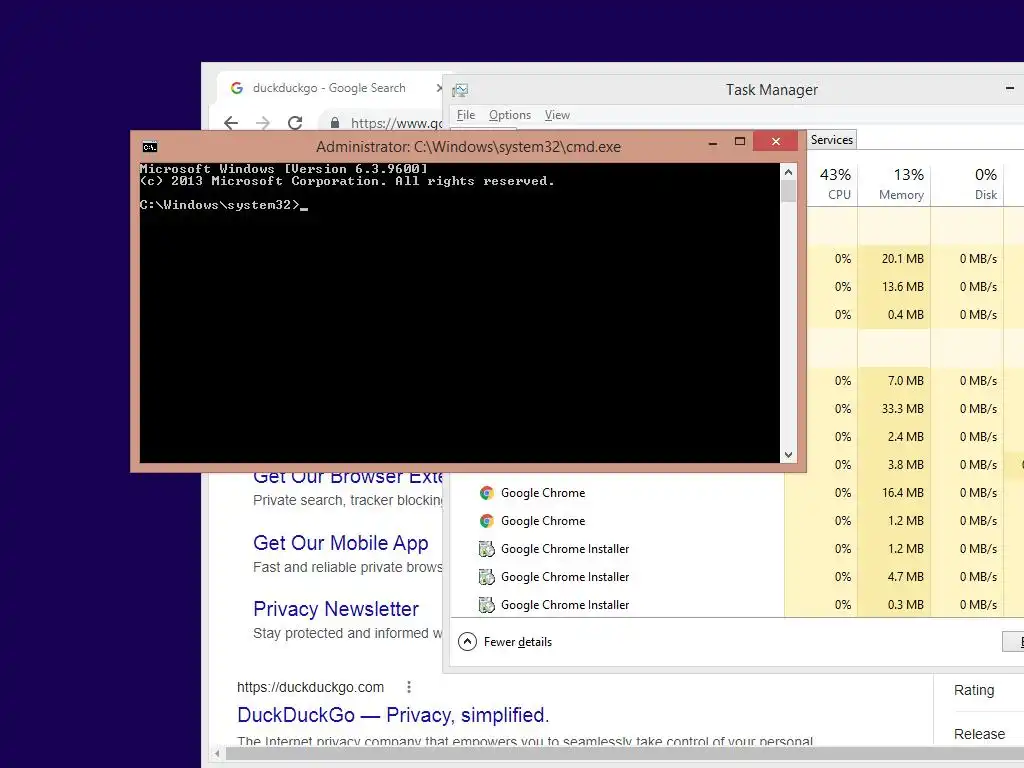Minimize the Task Manager window
Image resolution: width=1024 pixels, height=768 pixels.
point(1010,89)
